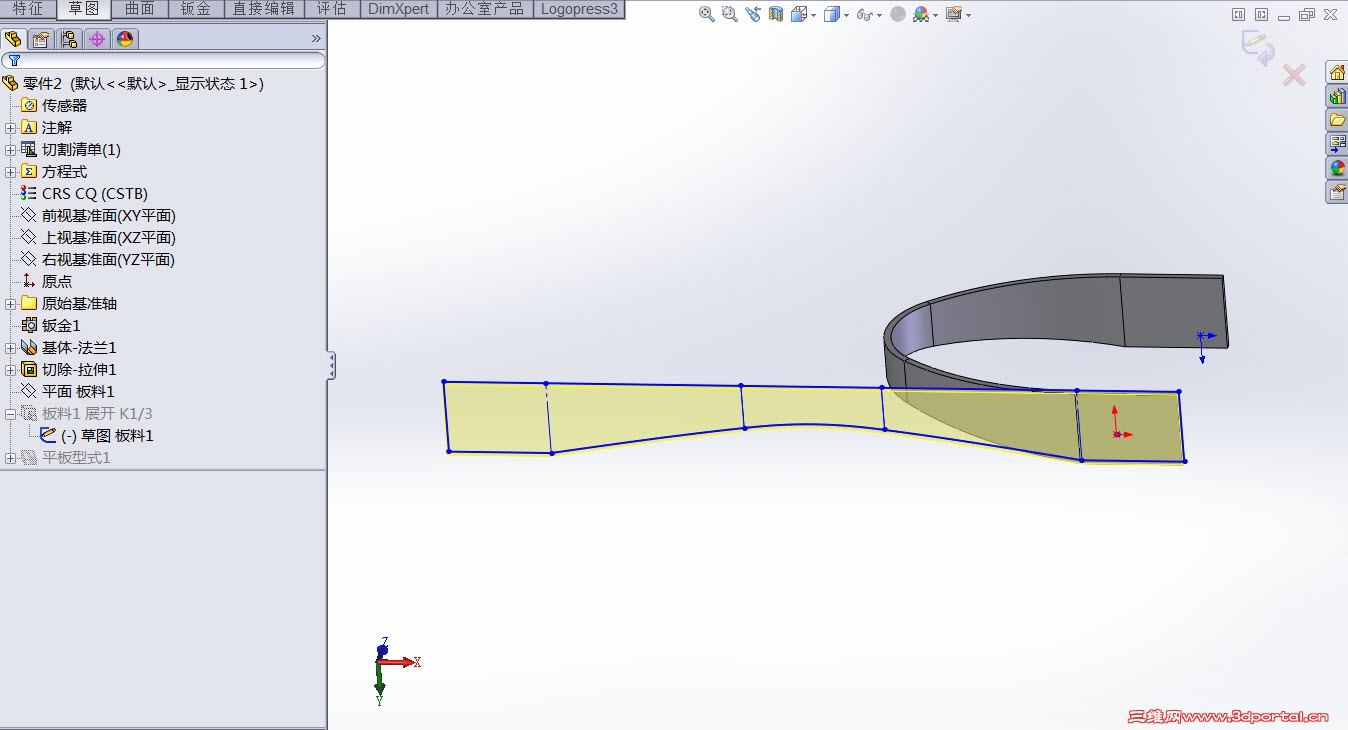Switch to the 特征 tab
This screenshot has width=1348, height=730.
coord(28,9)
